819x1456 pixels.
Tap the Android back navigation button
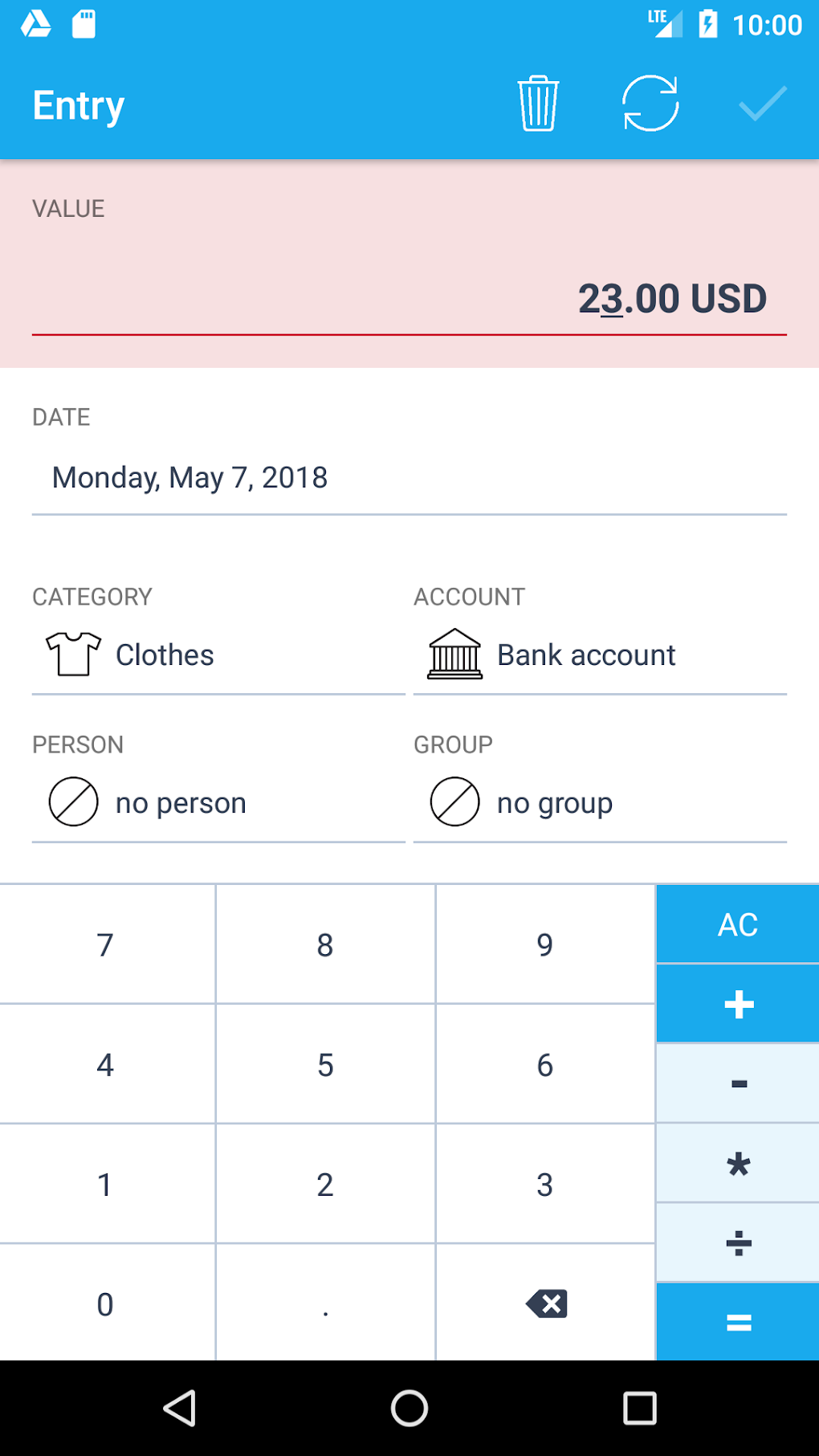coord(180,1408)
